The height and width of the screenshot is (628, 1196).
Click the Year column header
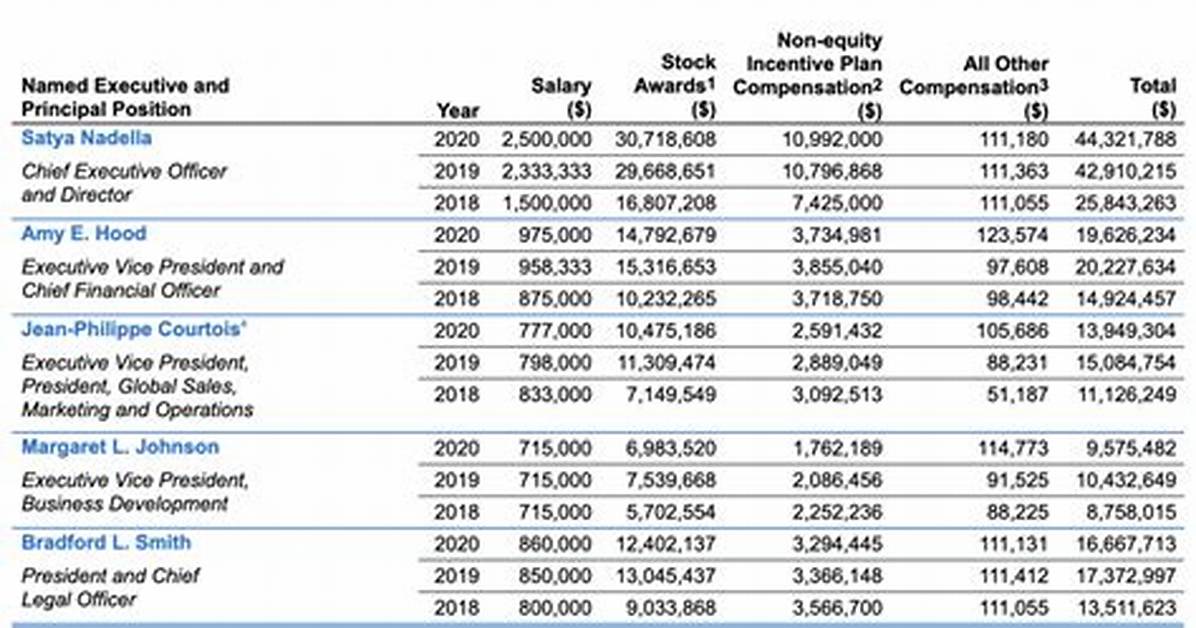tap(458, 111)
